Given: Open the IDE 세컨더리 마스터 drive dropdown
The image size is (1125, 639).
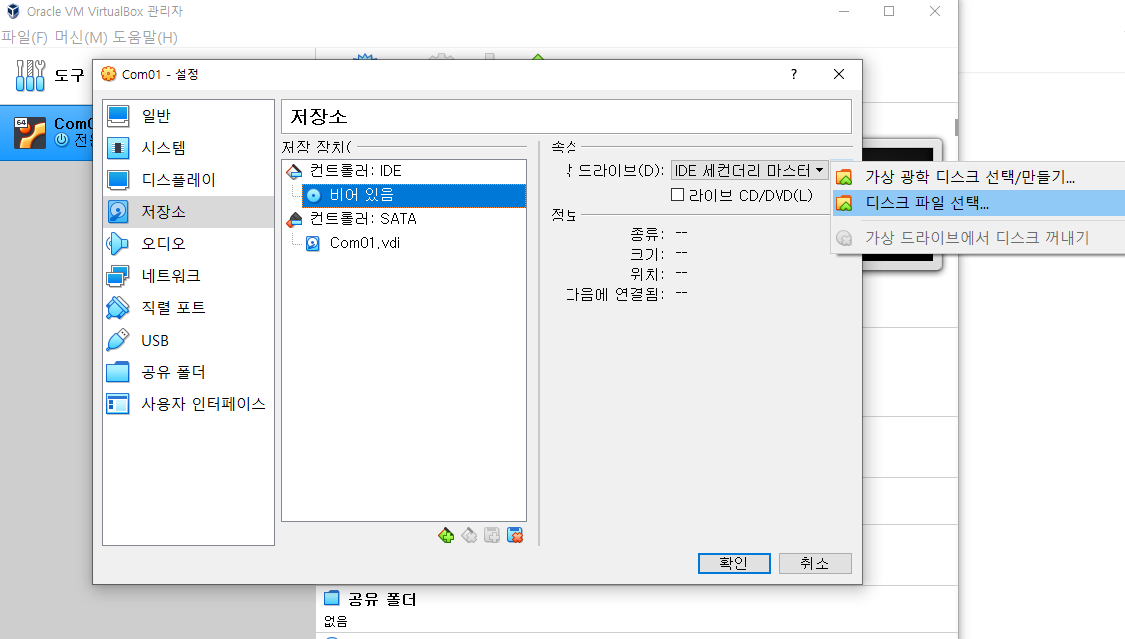Looking at the screenshot, I should pos(750,171).
